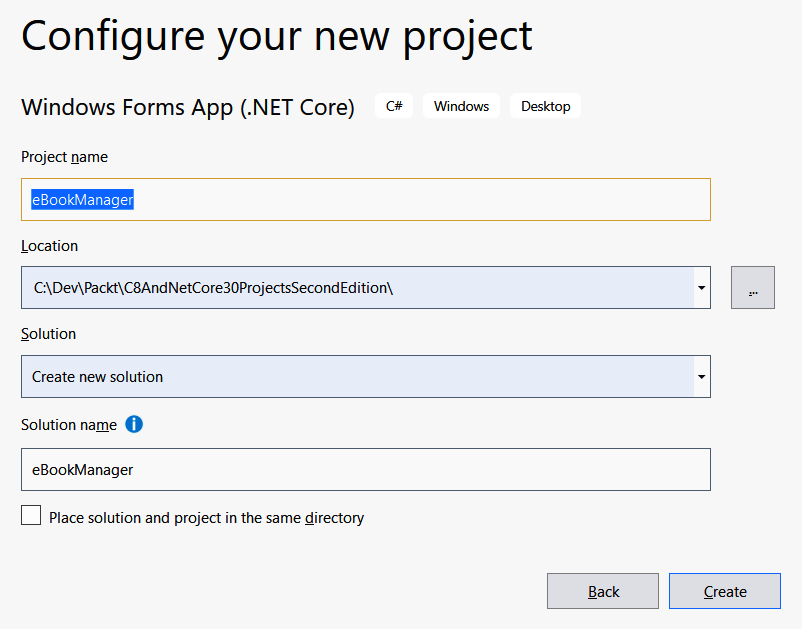The width and height of the screenshot is (802, 629).
Task: Open the browse location ellipsis button
Action: (752, 287)
